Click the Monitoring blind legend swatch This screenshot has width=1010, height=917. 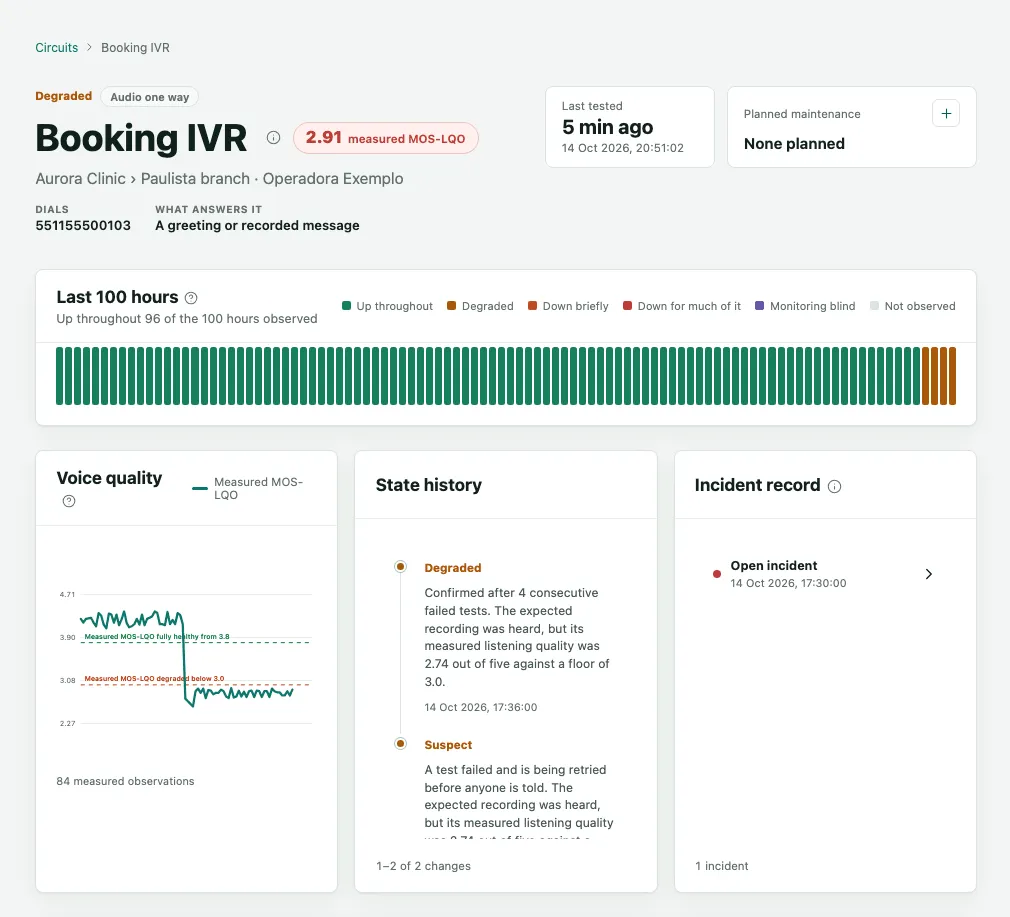(x=759, y=306)
